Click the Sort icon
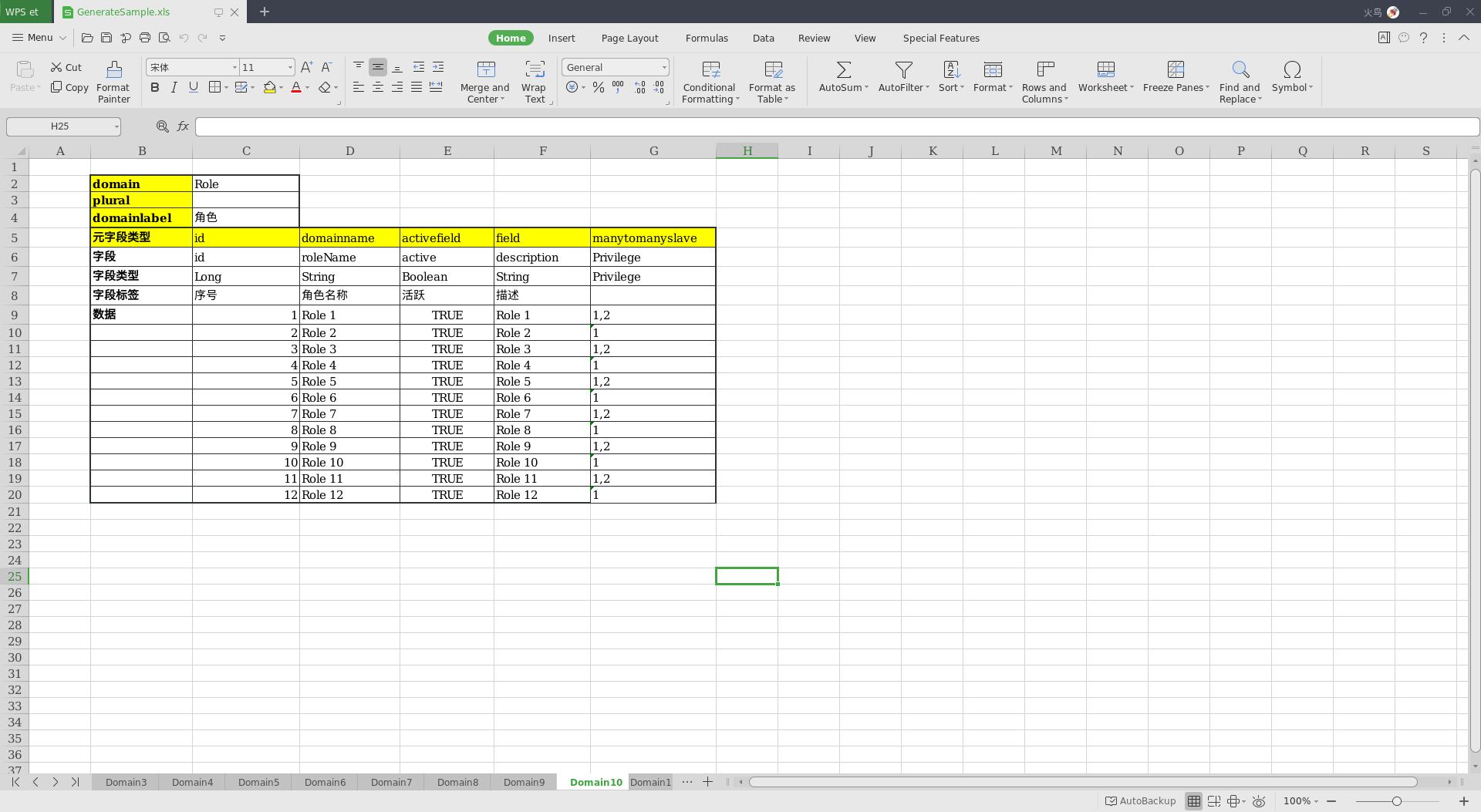The image size is (1481, 812). coord(952,69)
